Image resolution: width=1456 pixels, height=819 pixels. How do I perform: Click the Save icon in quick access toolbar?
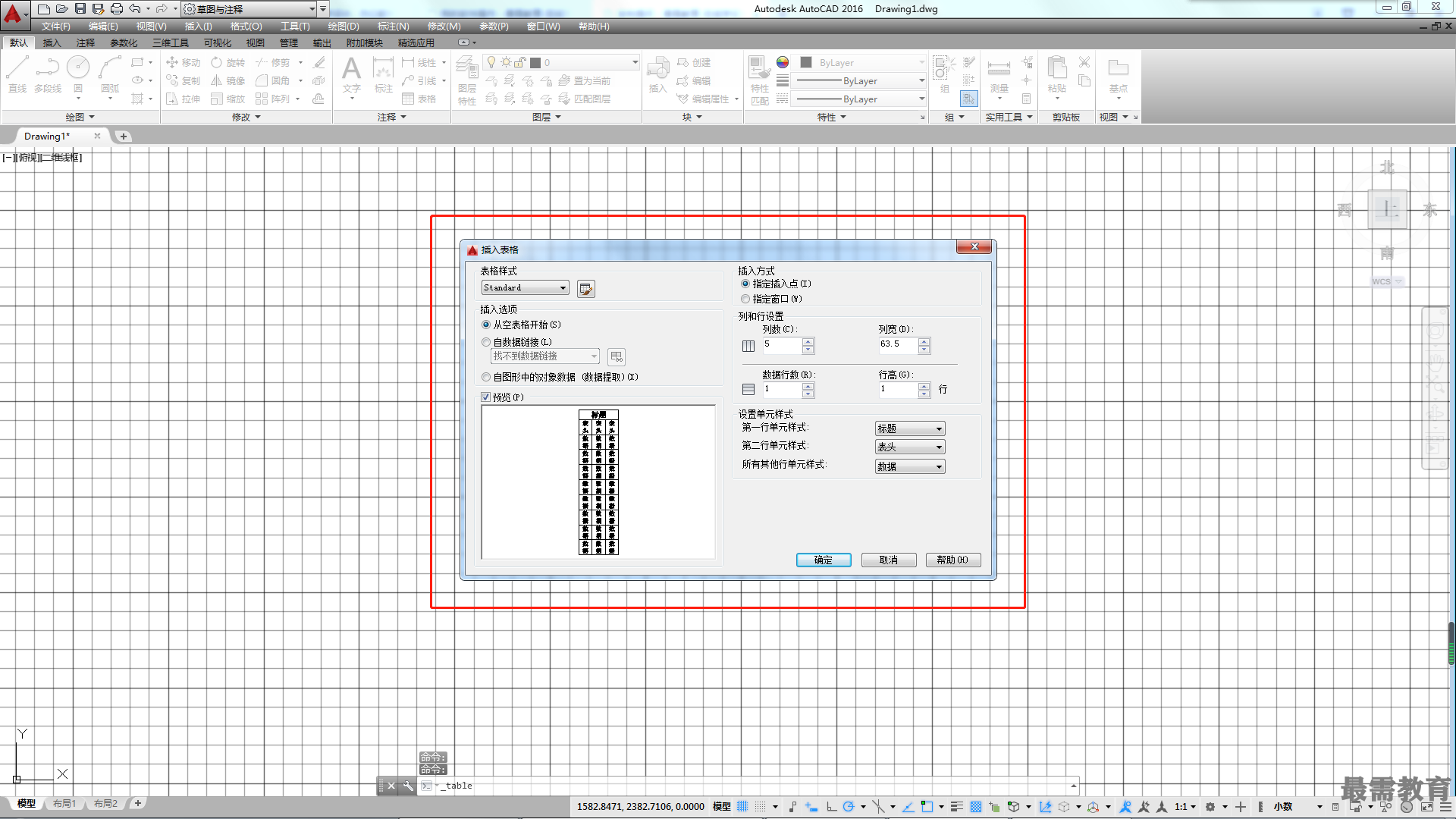[x=80, y=8]
